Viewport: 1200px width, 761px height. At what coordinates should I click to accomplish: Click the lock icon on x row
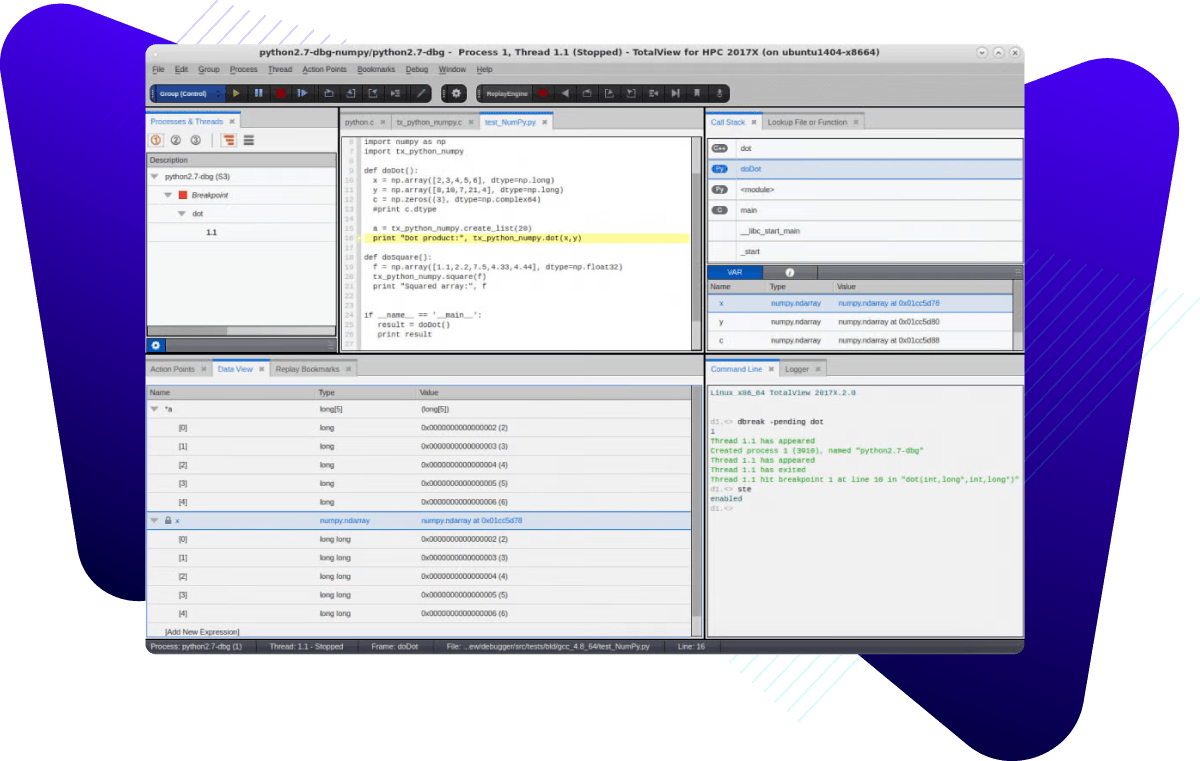pyautogui.click(x=168, y=521)
